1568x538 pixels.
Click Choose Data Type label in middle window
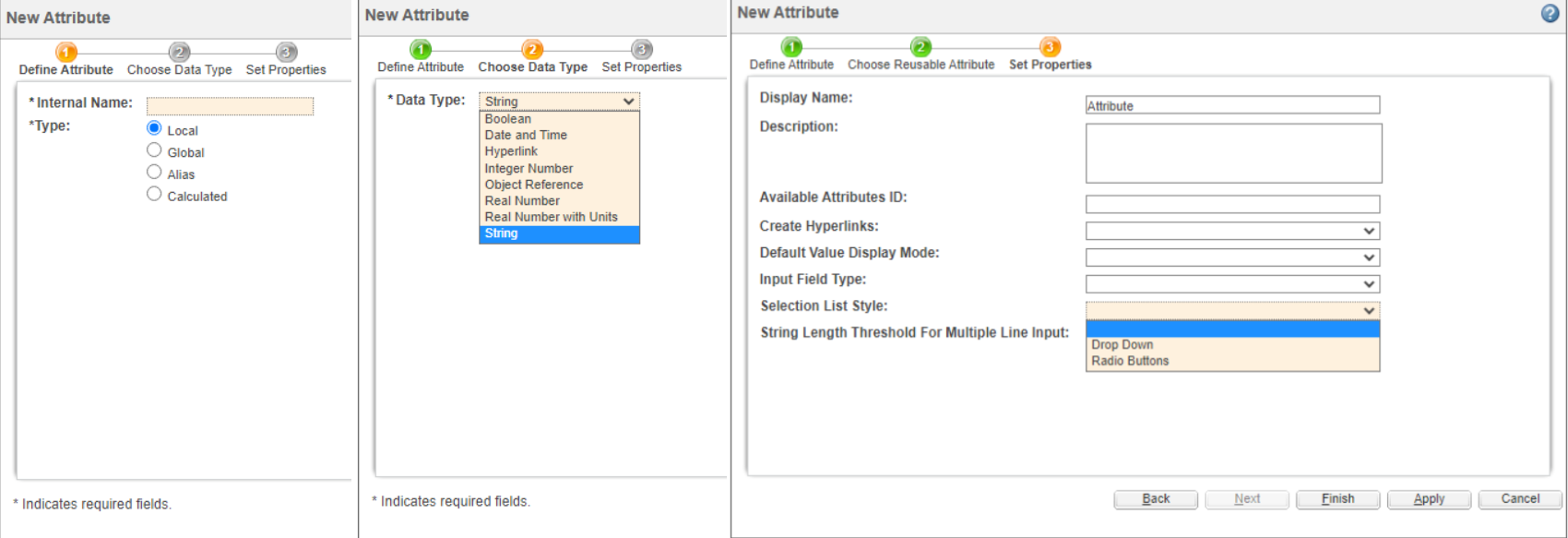click(533, 67)
